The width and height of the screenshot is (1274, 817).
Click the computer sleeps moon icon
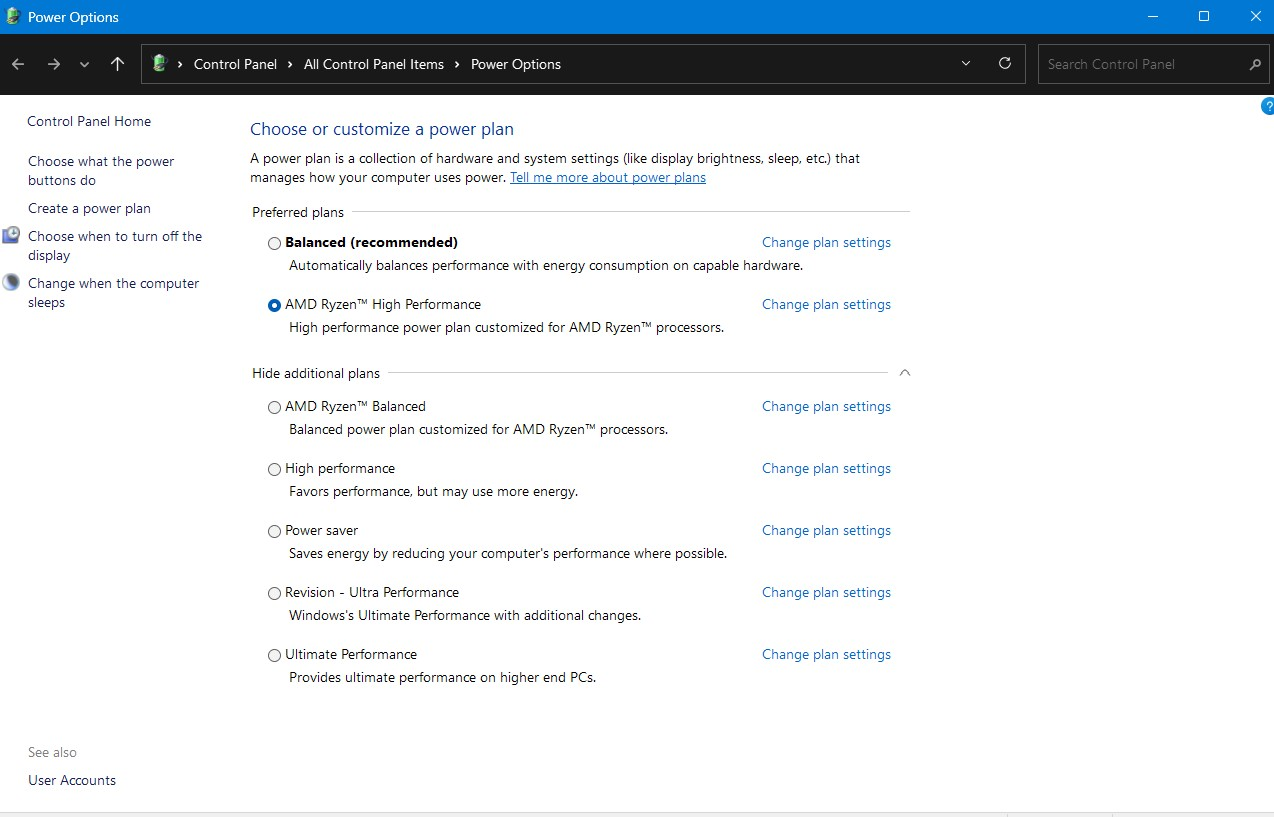[x=11, y=283]
